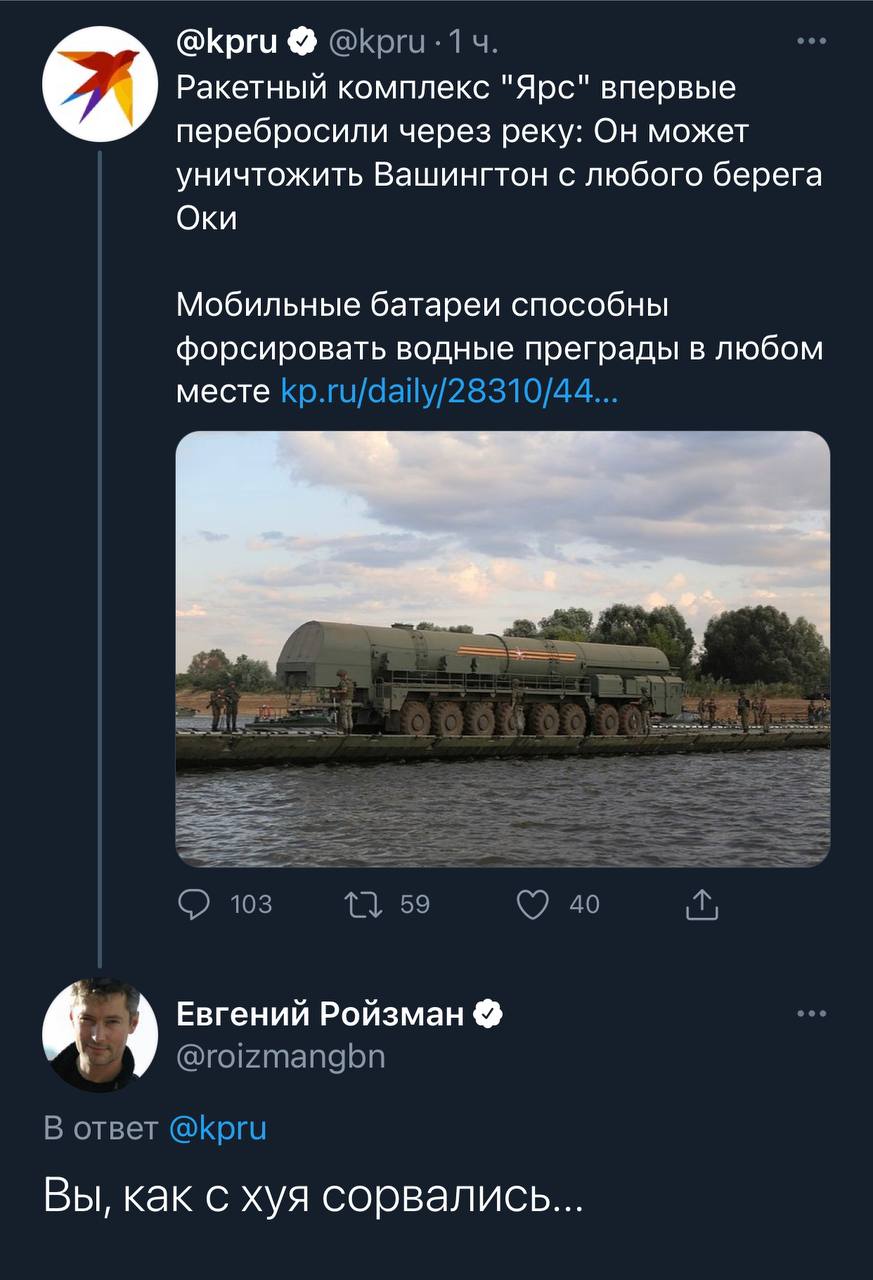This screenshot has width=873, height=1280.
Task: Click the verified badge next to @kpru
Action: (x=299, y=42)
